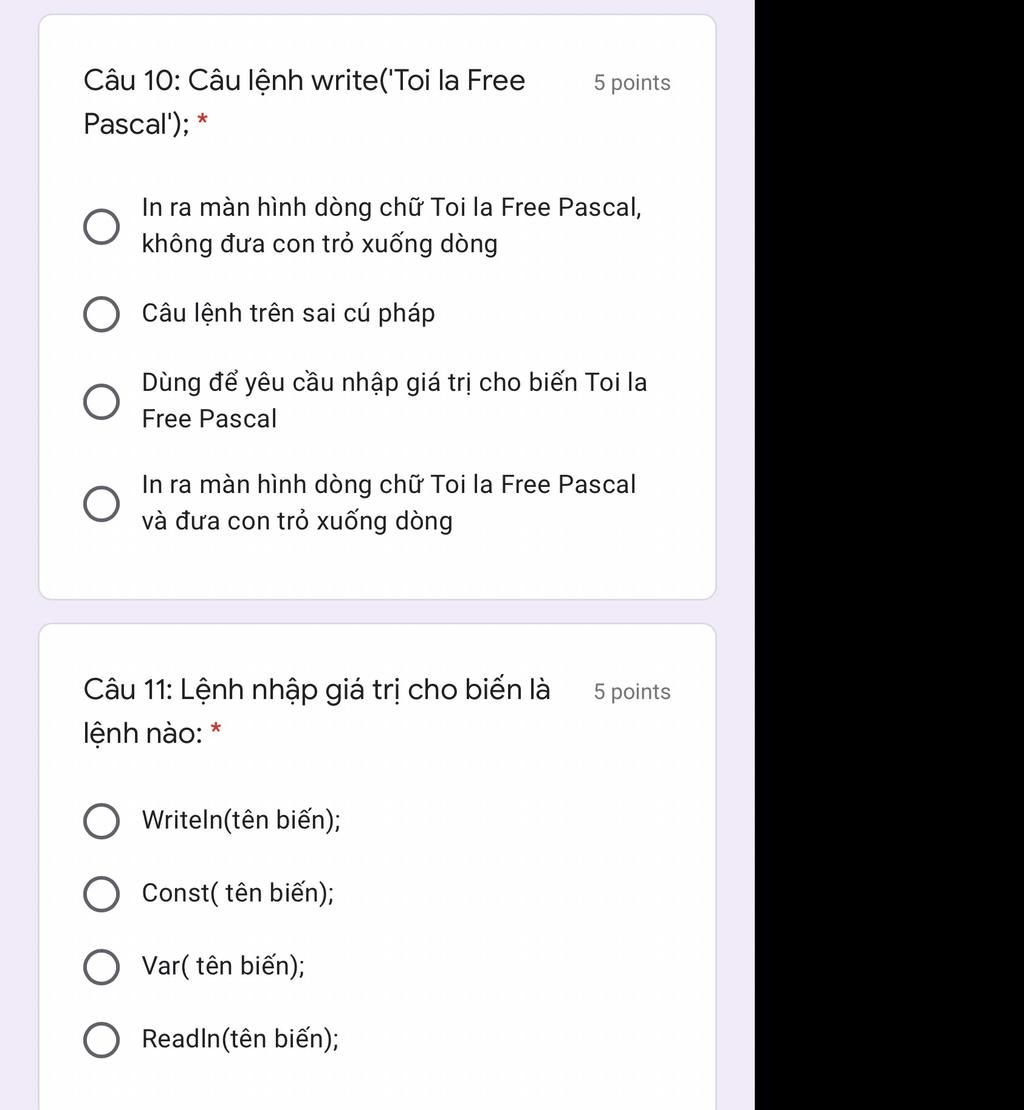This screenshot has height=1110, width=1024.
Task: Select the 'Readln(tên biến);' radio button
Action: click(x=100, y=1040)
